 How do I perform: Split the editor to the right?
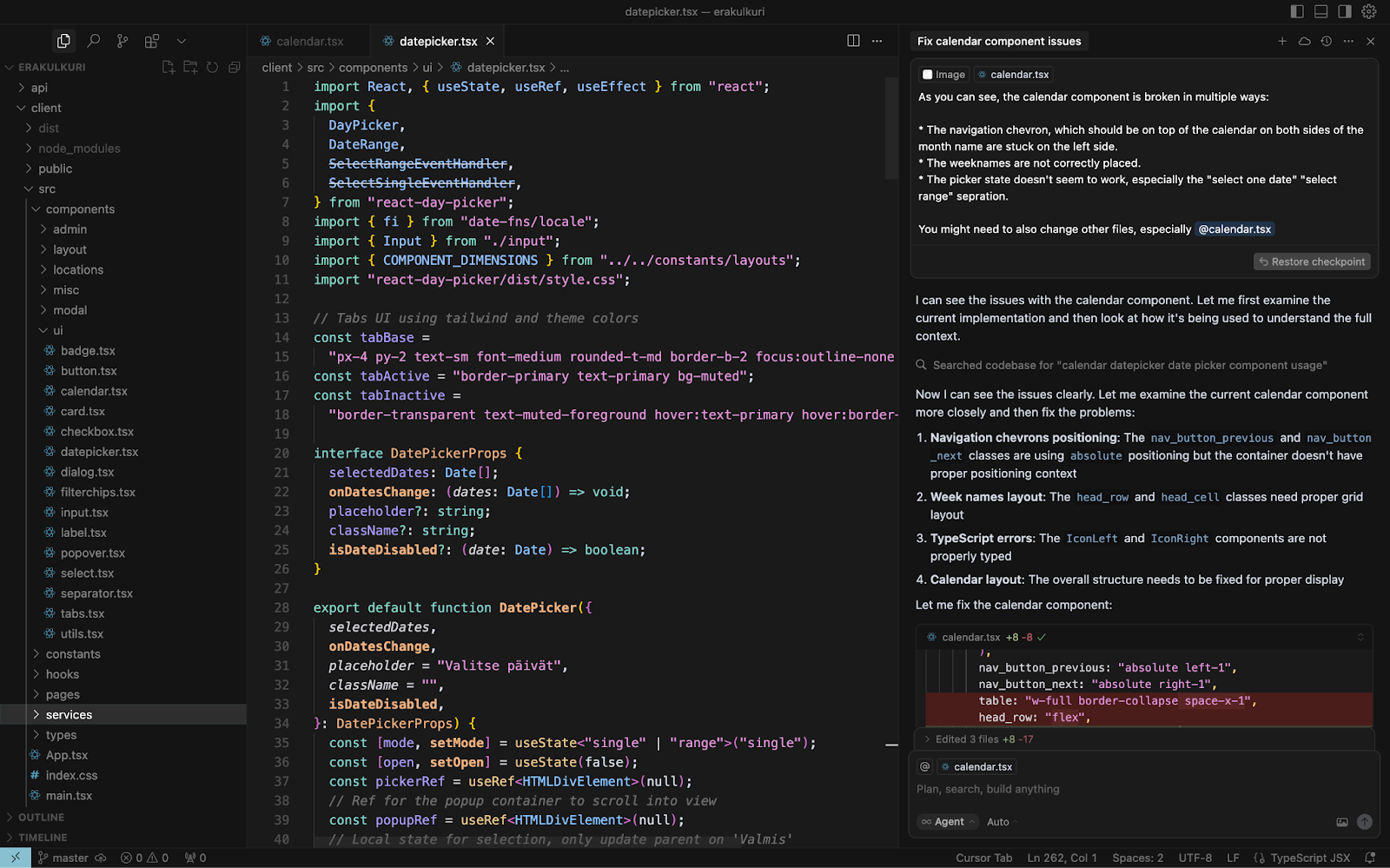[x=853, y=41]
